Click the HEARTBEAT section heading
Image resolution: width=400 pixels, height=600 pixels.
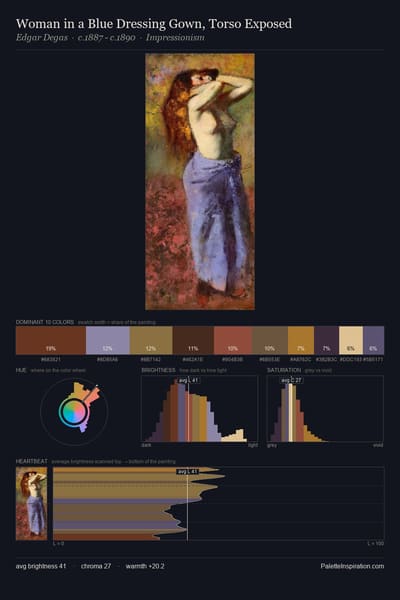click(31, 461)
